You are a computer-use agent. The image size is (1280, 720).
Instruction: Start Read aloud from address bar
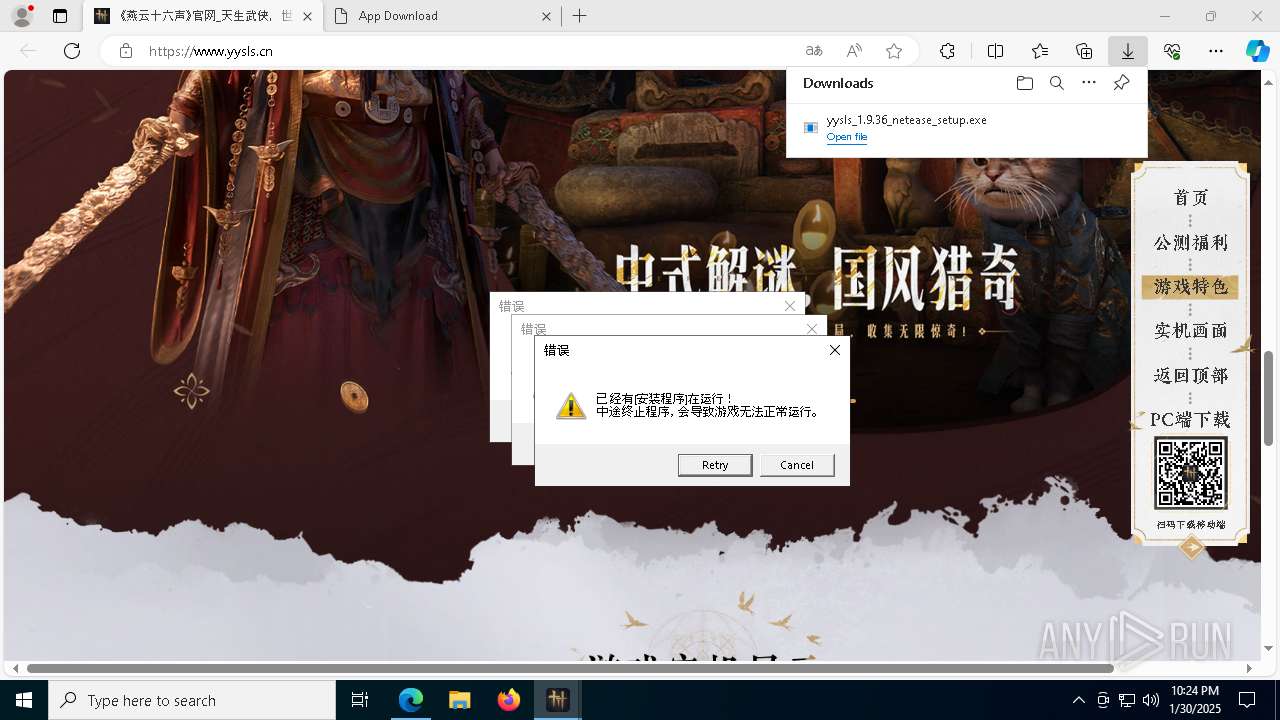854,51
